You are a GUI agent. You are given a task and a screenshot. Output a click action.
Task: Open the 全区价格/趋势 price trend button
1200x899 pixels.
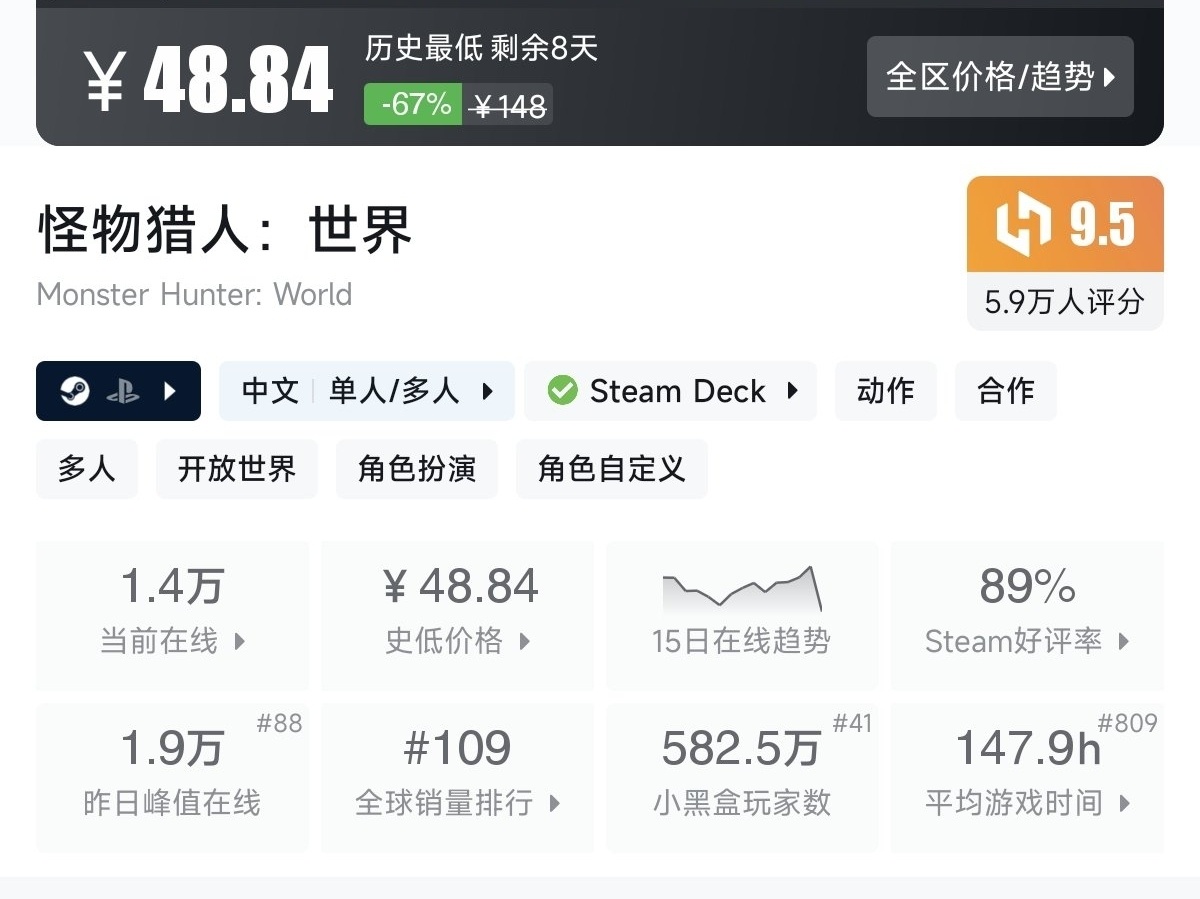pyautogui.click(x=1000, y=77)
